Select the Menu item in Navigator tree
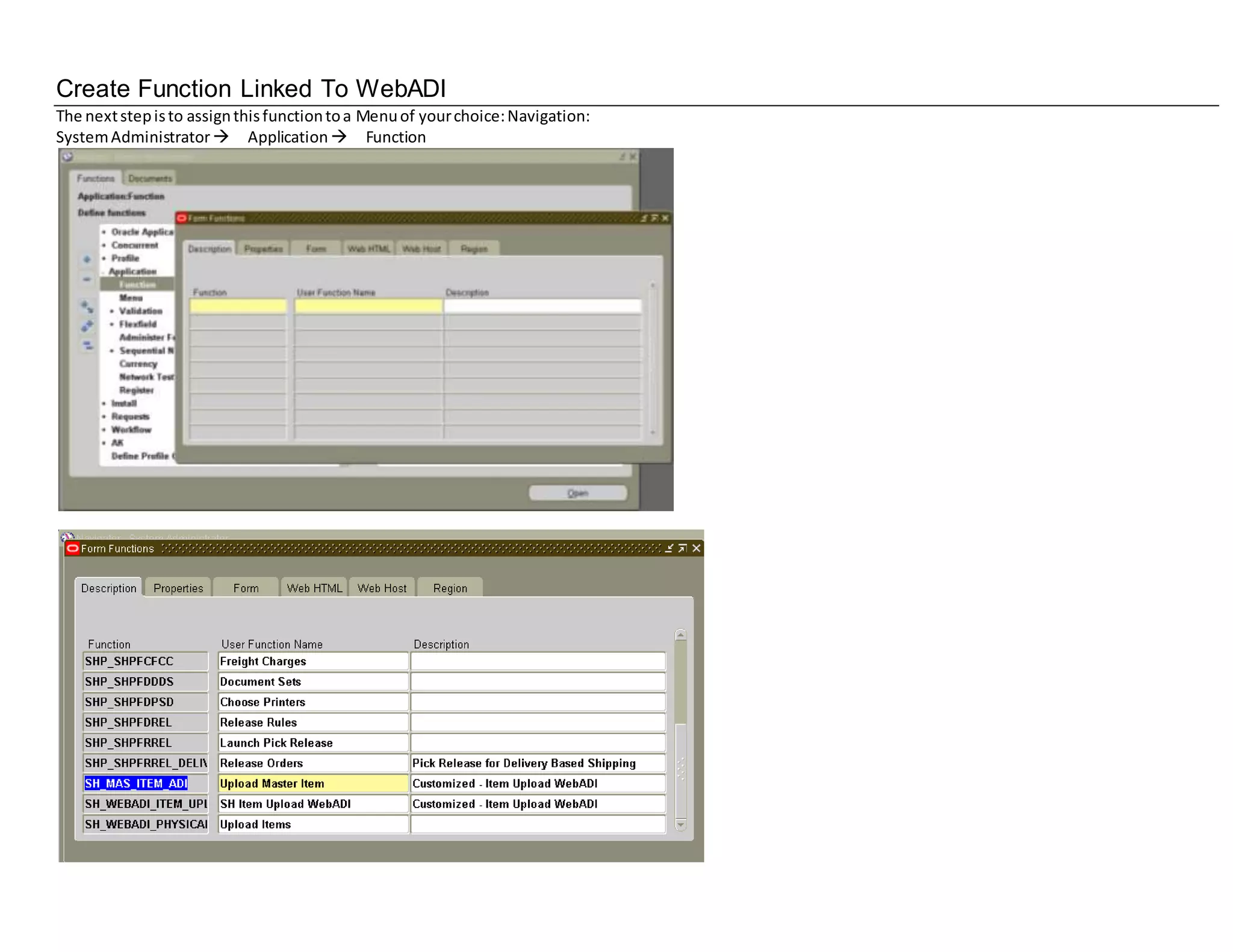The image size is (1233, 952). [x=131, y=298]
